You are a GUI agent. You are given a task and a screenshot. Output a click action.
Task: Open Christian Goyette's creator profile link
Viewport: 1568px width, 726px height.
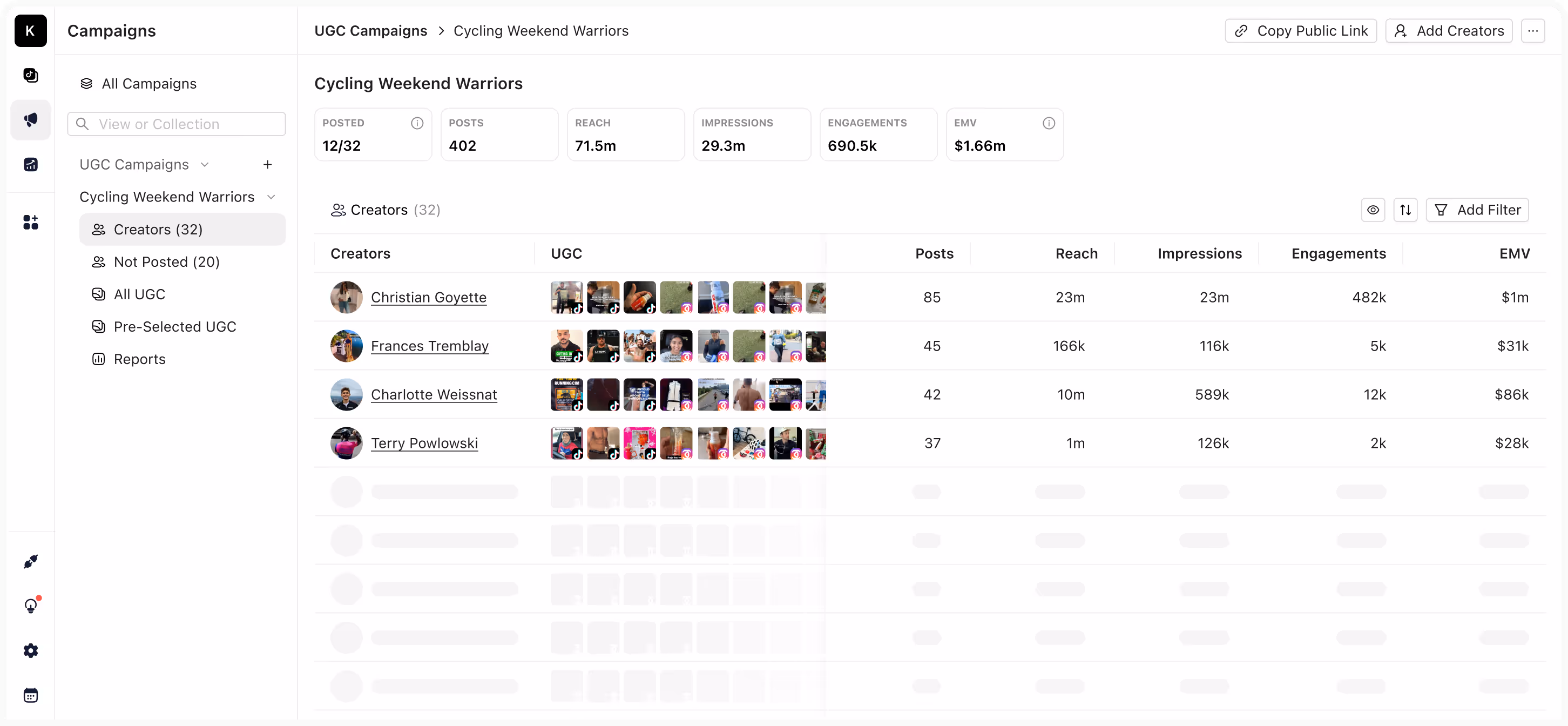(x=429, y=297)
